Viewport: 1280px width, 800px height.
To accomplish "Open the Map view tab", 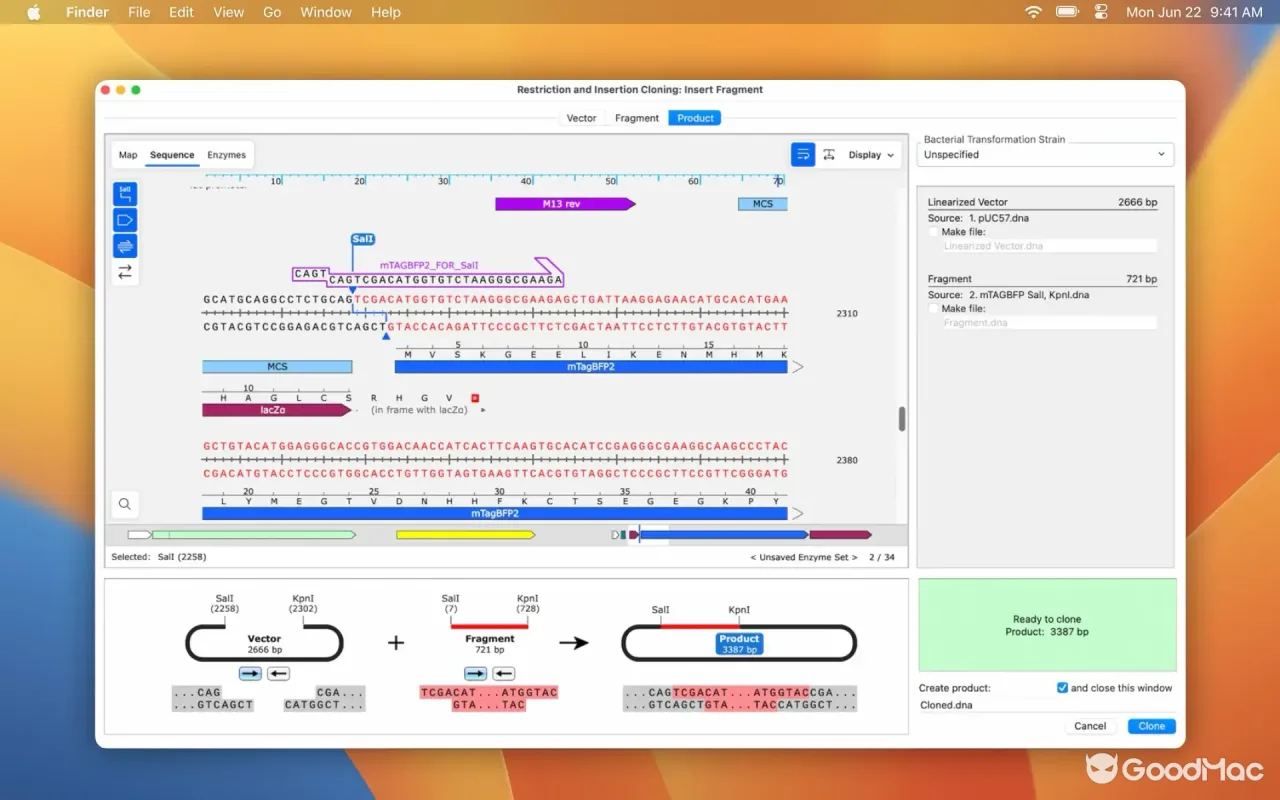I will pyautogui.click(x=128, y=155).
